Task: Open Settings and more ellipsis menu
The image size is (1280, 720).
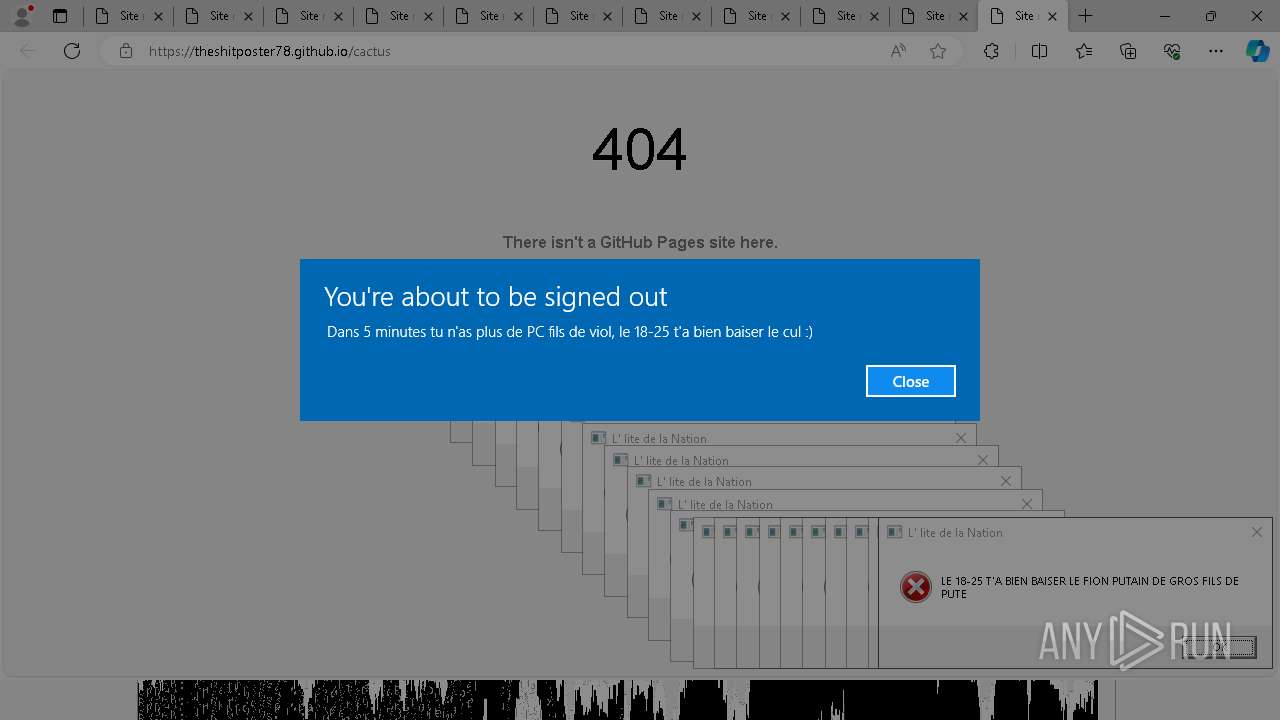Action: pyautogui.click(x=1216, y=51)
